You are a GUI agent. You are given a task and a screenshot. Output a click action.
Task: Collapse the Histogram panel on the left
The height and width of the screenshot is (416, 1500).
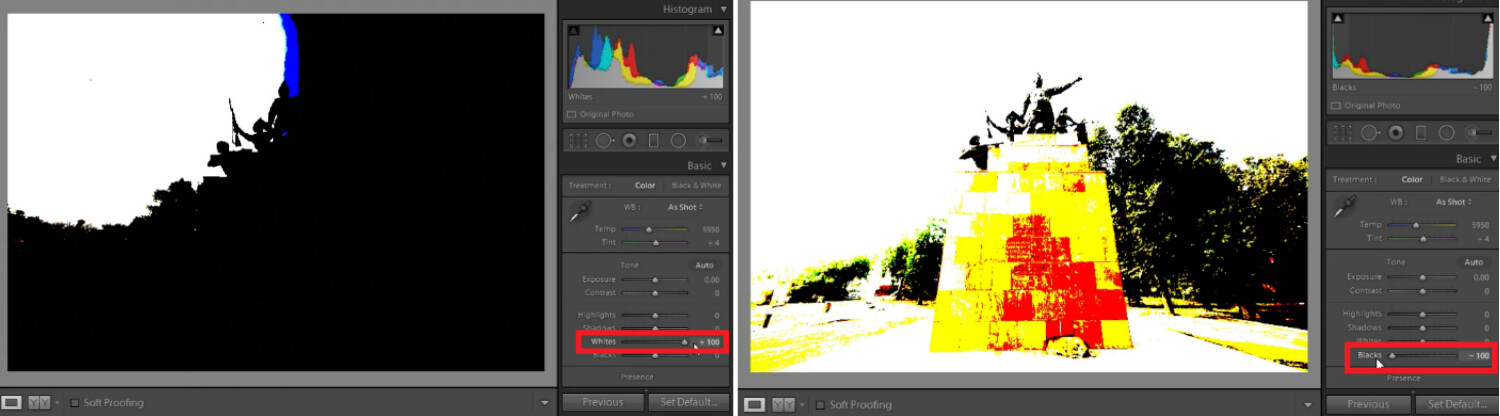[x=723, y=9]
